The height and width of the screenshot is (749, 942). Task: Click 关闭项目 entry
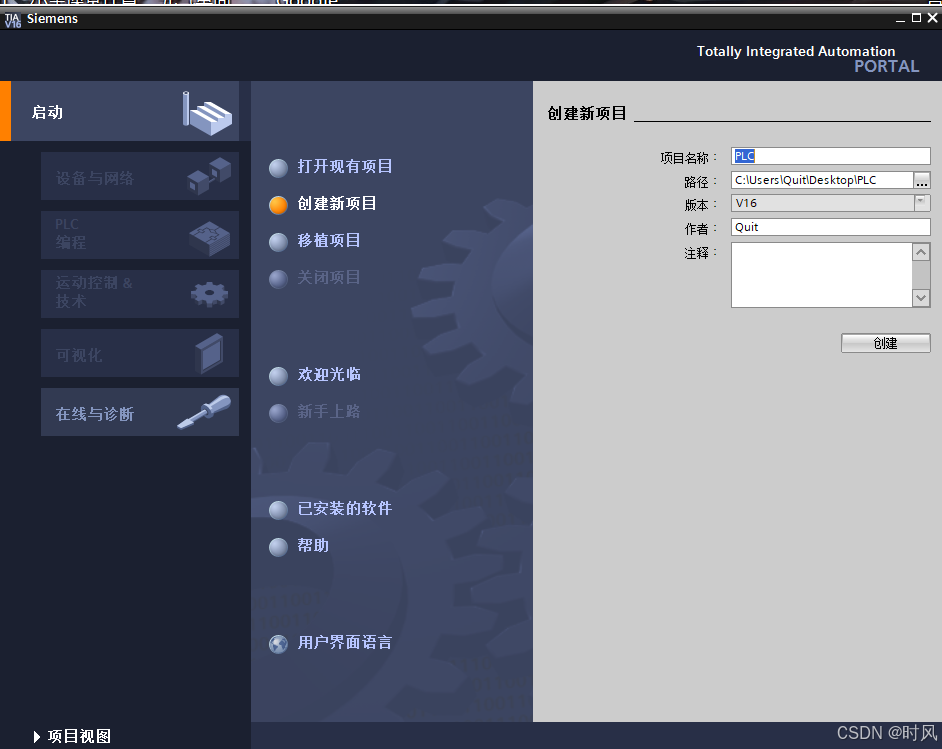[x=329, y=278]
